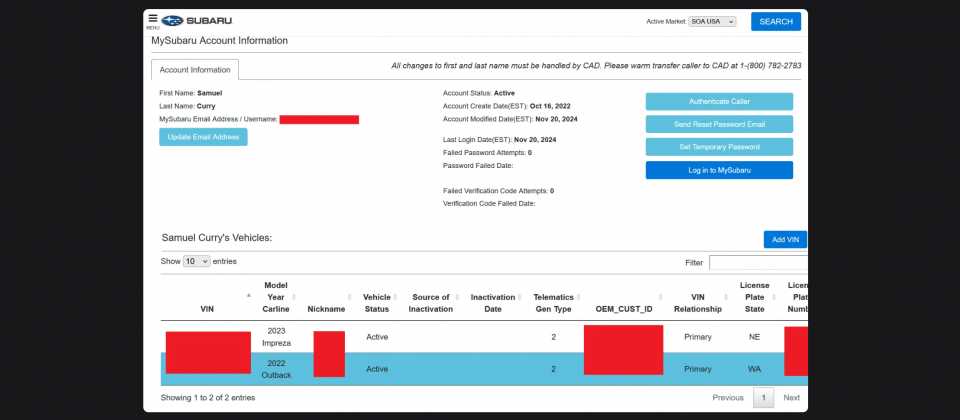
Task: Click Showing 1 to 2 of 2 entries
Action: click(x=208, y=397)
